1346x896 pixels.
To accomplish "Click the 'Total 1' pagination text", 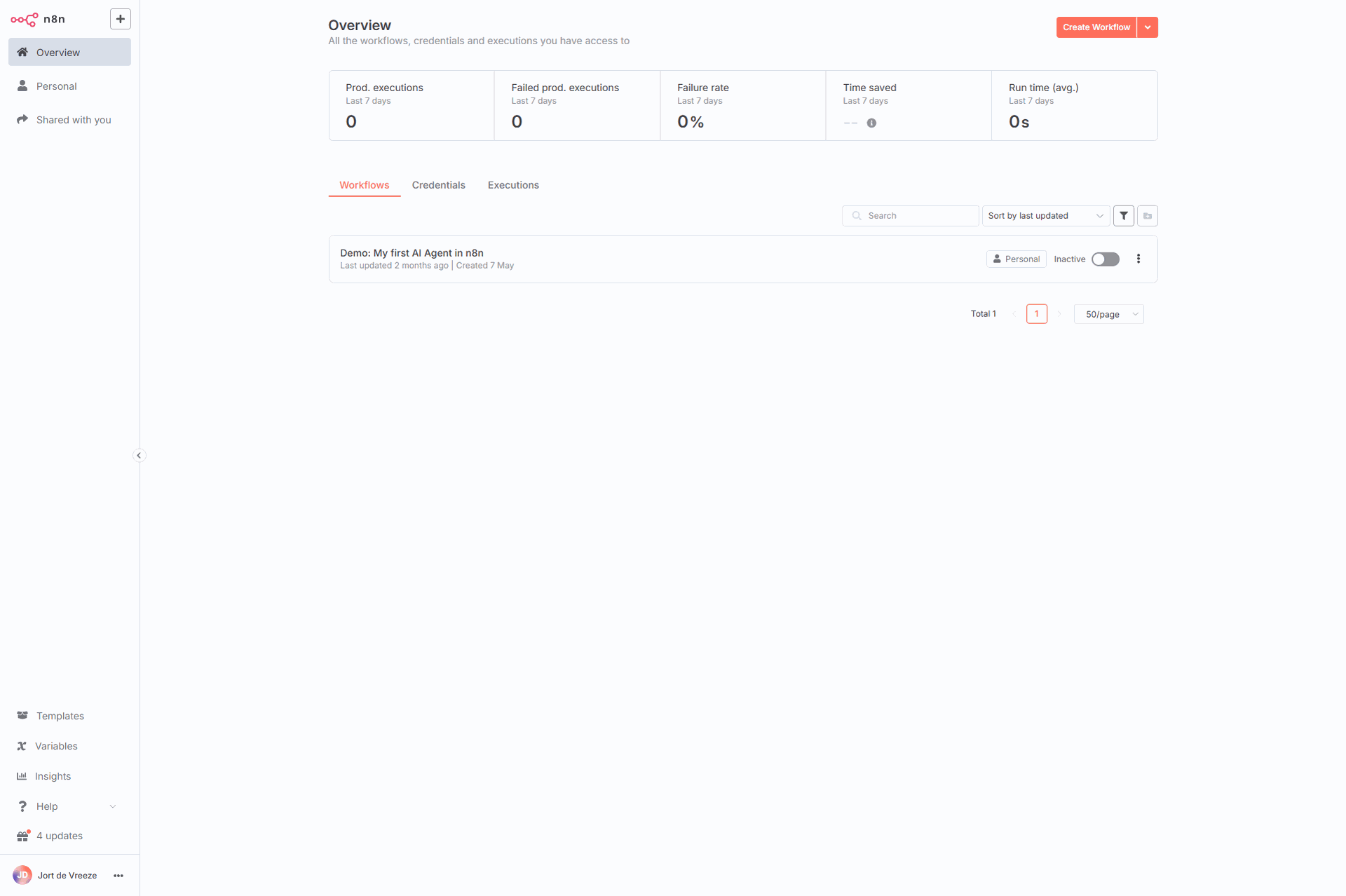I will coord(983,314).
